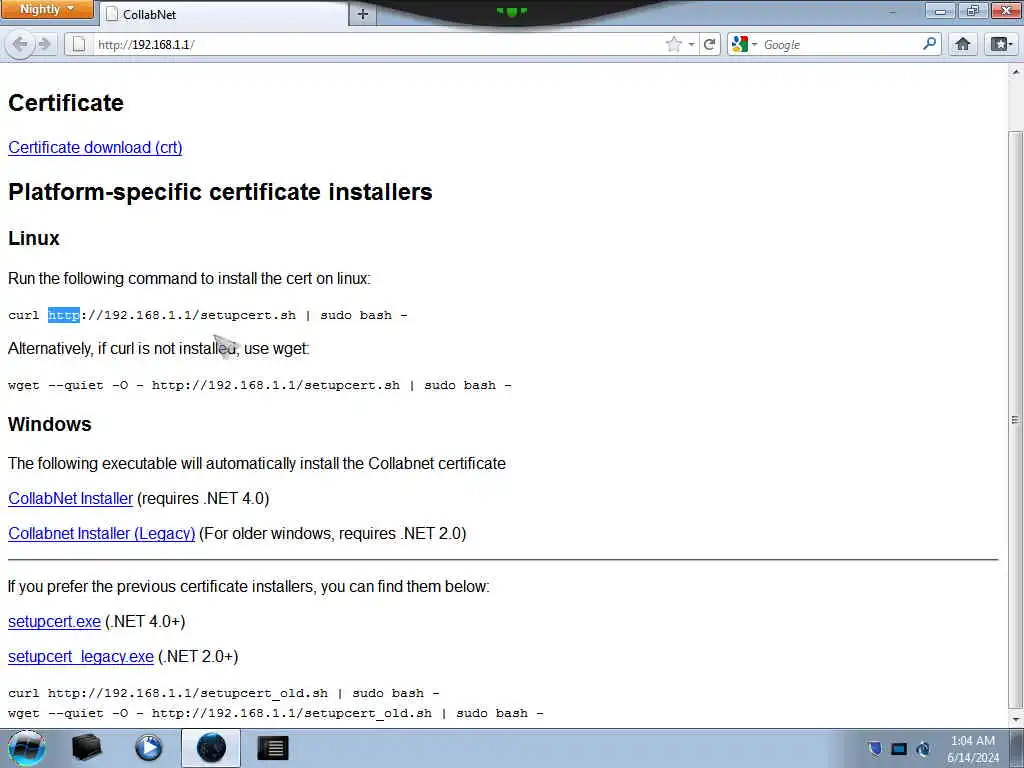Switch to the Nightly globe taskbar icon
Viewport: 1024px width, 768px height.
[211, 748]
